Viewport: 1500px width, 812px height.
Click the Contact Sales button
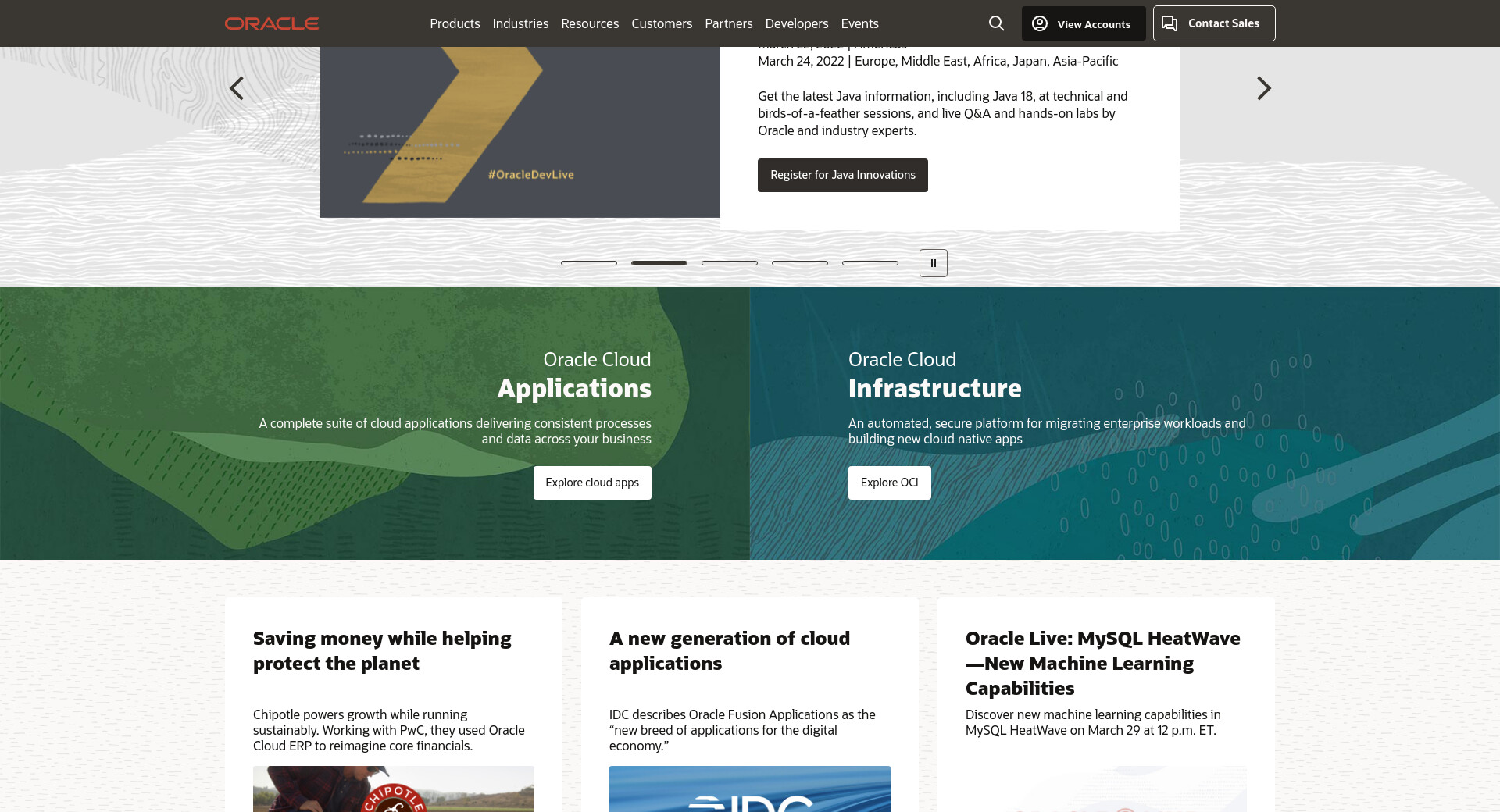(x=1214, y=23)
